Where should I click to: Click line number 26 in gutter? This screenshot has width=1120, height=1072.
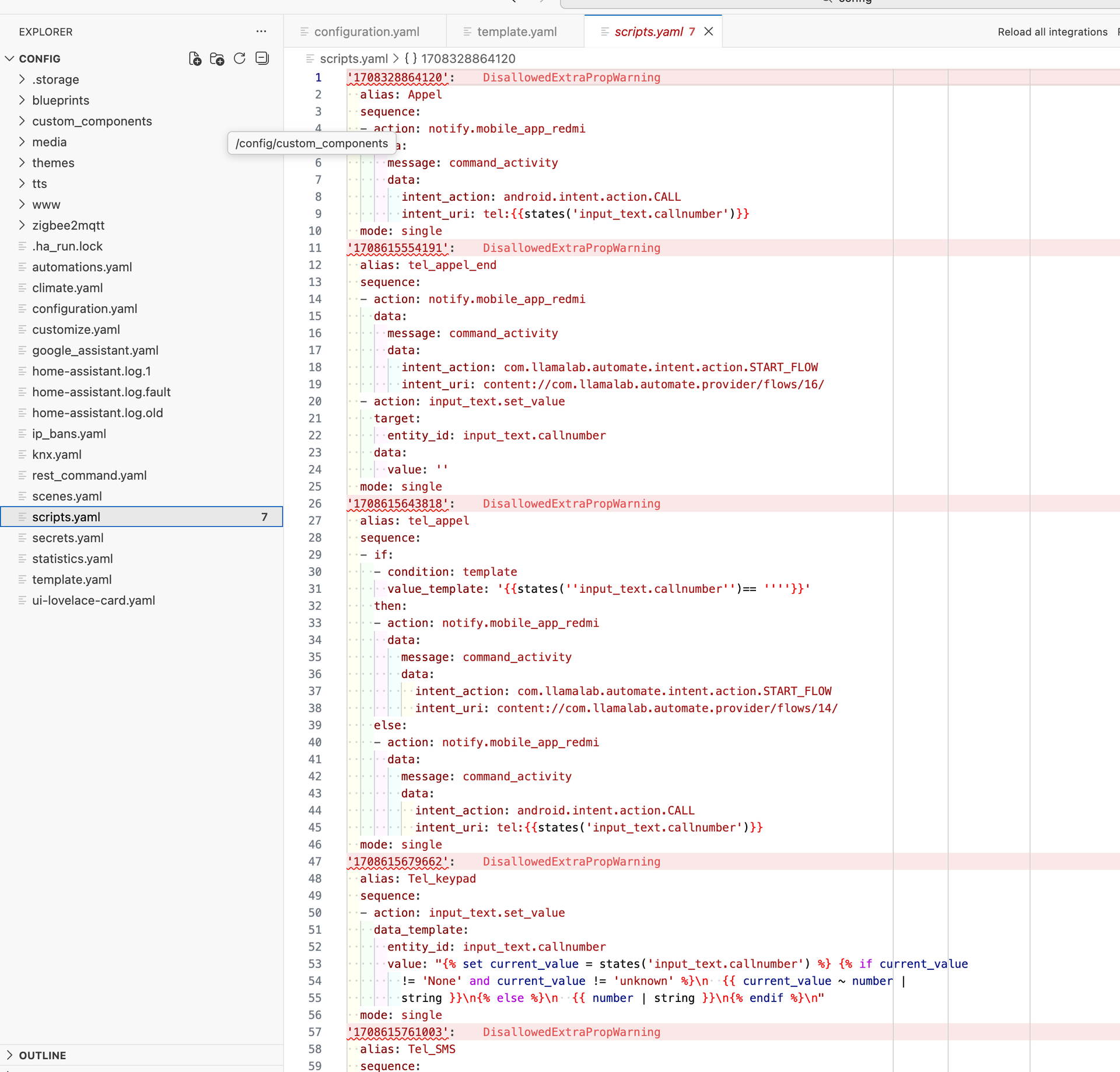pos(315,504)
